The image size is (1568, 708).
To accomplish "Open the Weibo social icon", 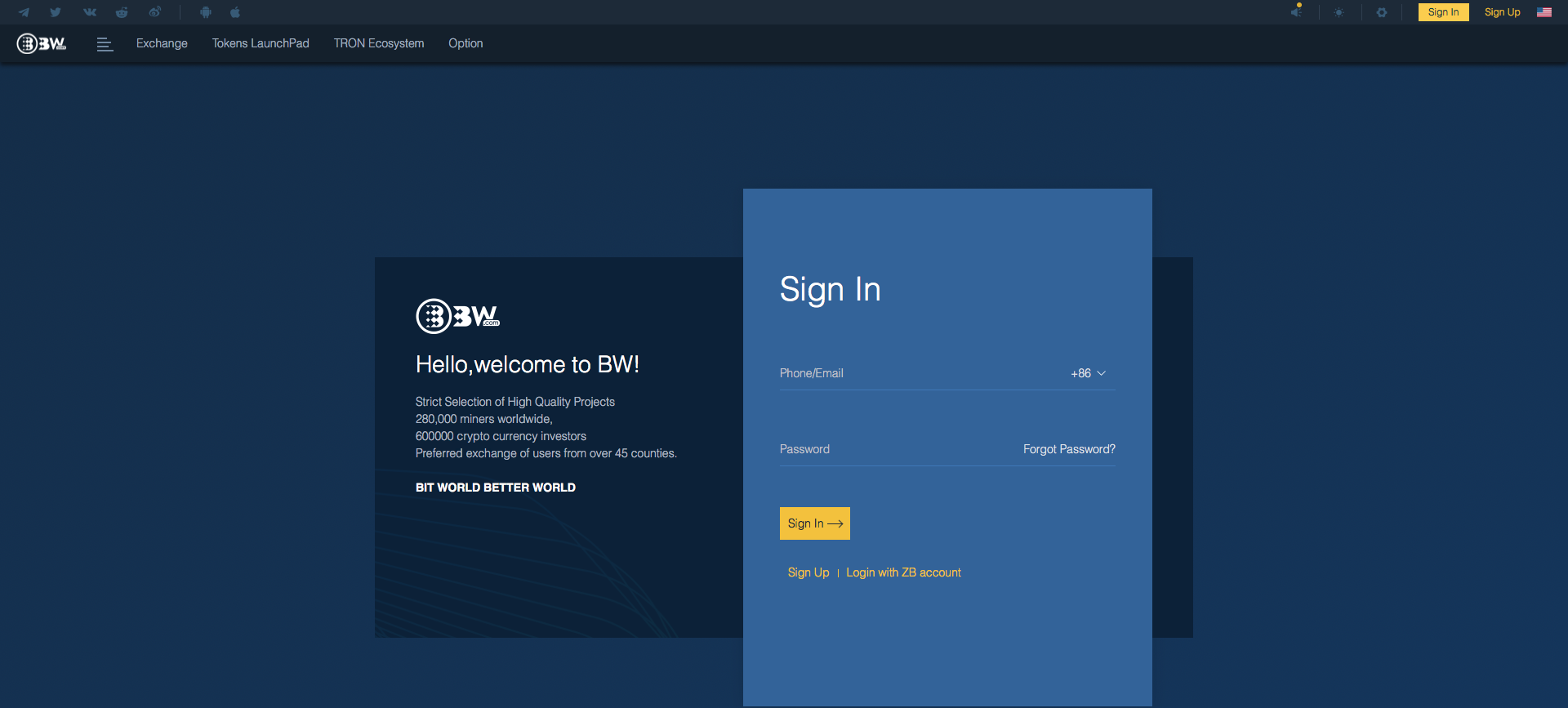I will click(154, 12).
